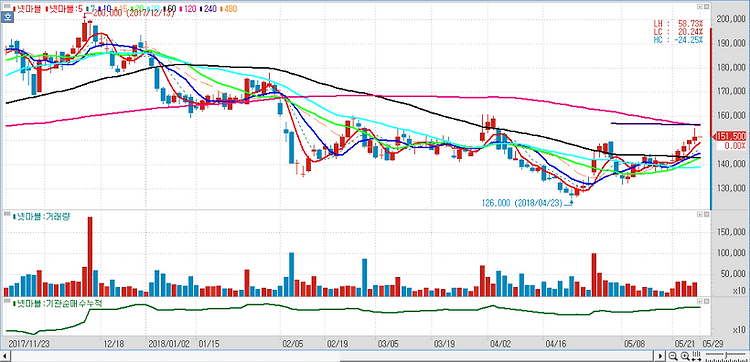Screen dimensions: 750x362
Task: Select the 10 moving average legend
Action: (x=104, y=9)
